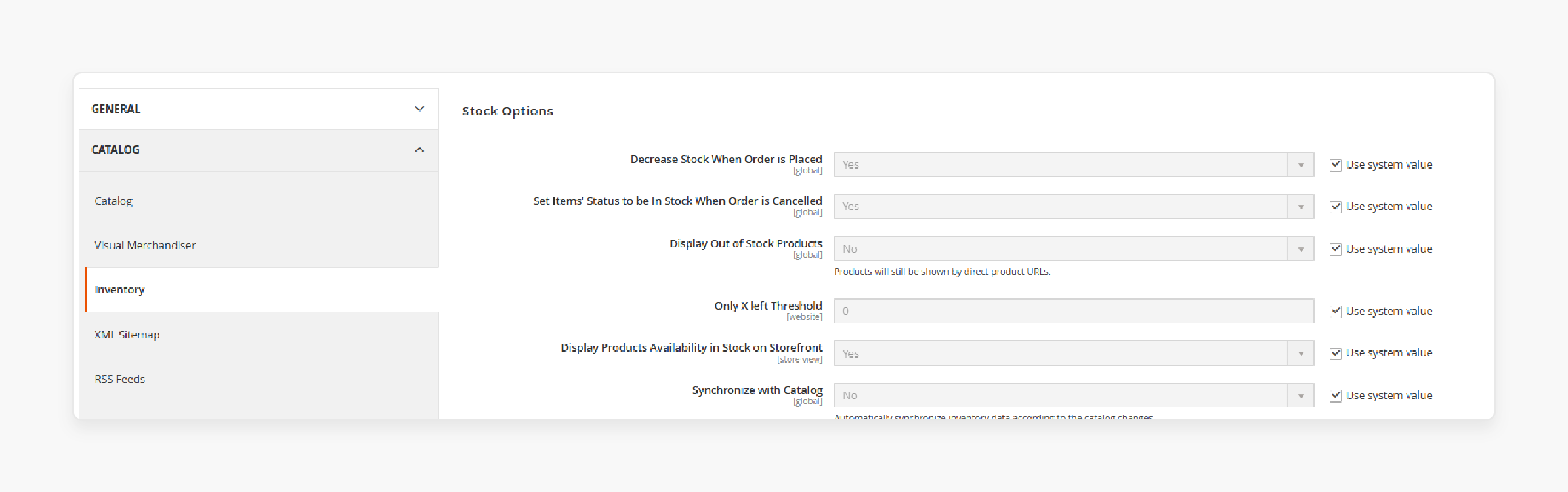Open Display Products Availability in Stock dropdown
The width and height of the screenshot is (1568, 492).
coord(1074,353)
